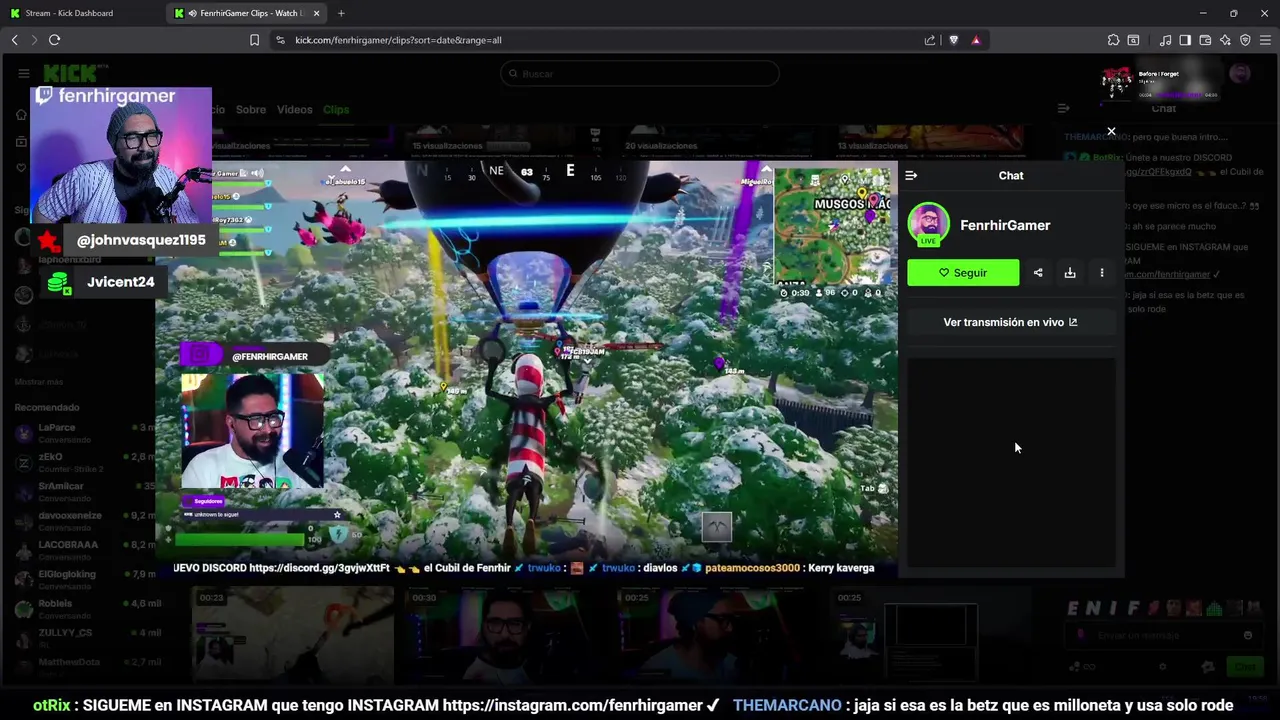Open browser share icon in address bar
The height and width of the screenshot is (720, 1280).
(930, 40)
